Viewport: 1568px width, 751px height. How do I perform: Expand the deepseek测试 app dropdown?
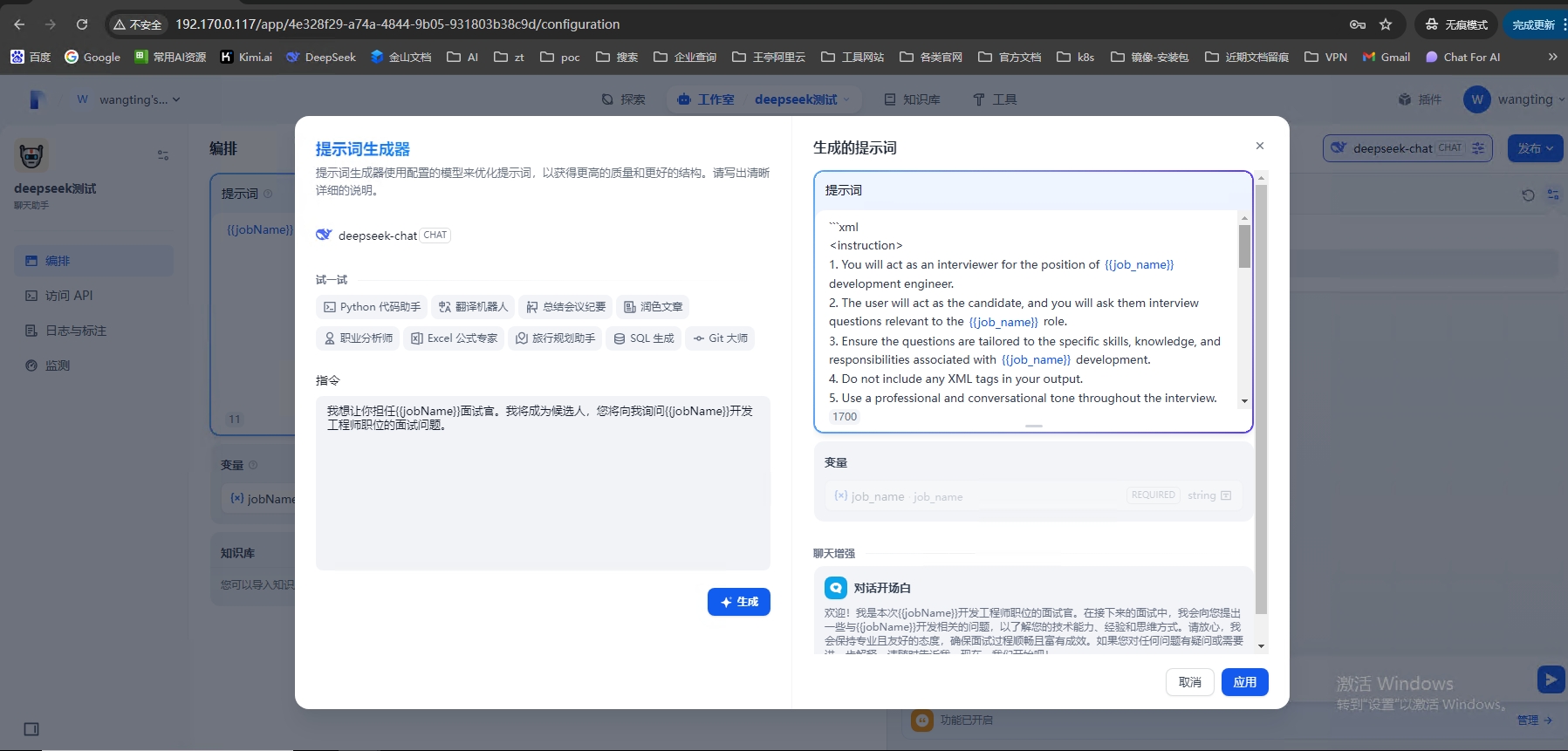coord(802,99)
